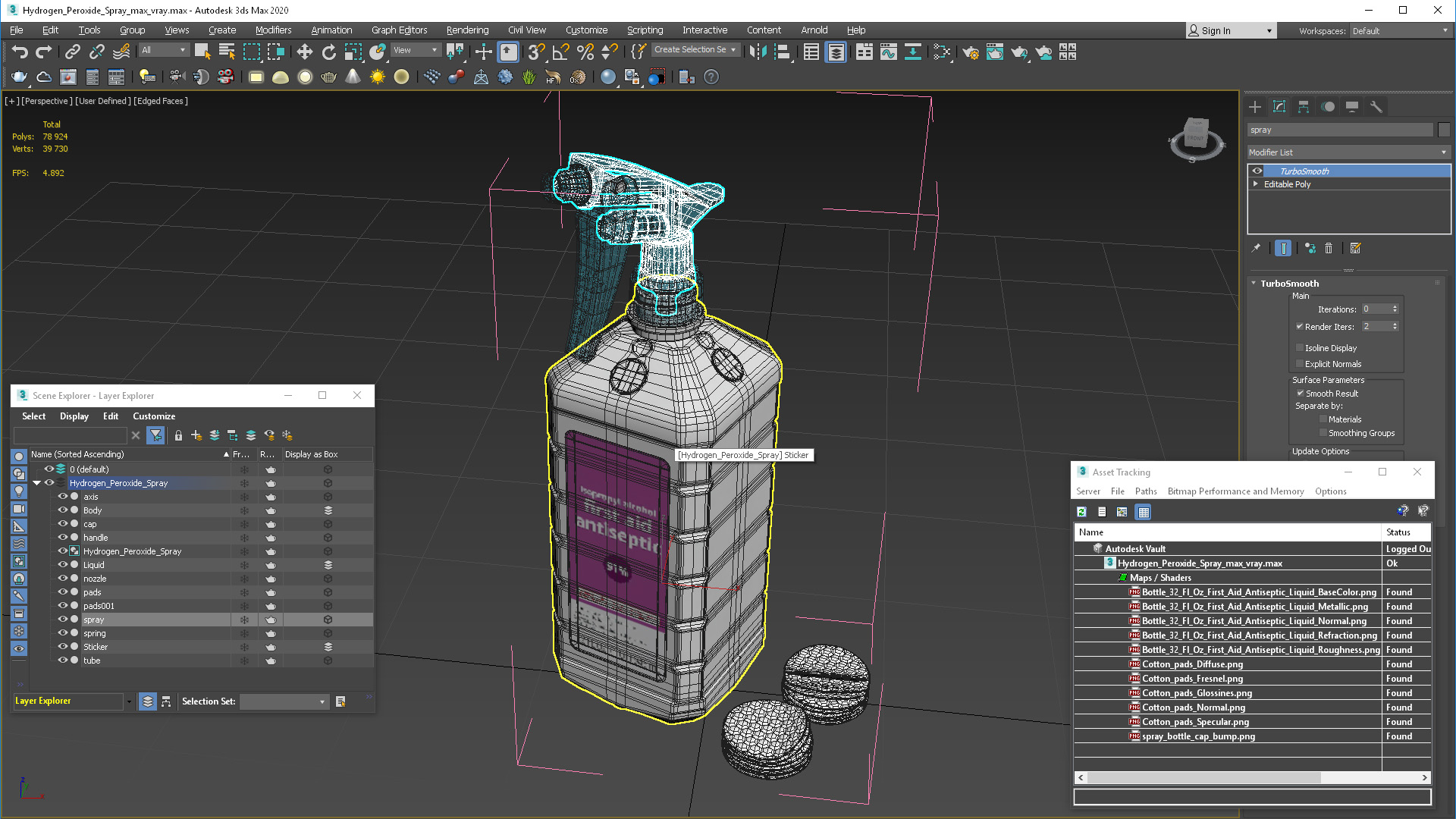Collapse Hydrogen_Peroxide_Spray layer in explorer

[x=36, y=483]
